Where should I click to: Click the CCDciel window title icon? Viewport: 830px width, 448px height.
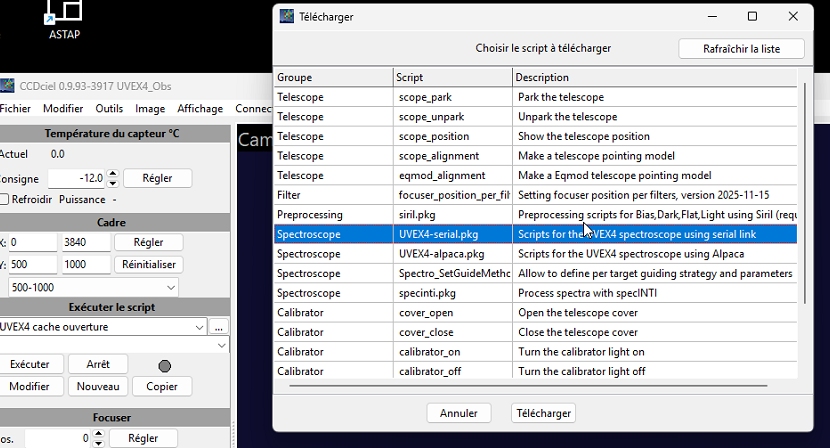click(6, 86)
